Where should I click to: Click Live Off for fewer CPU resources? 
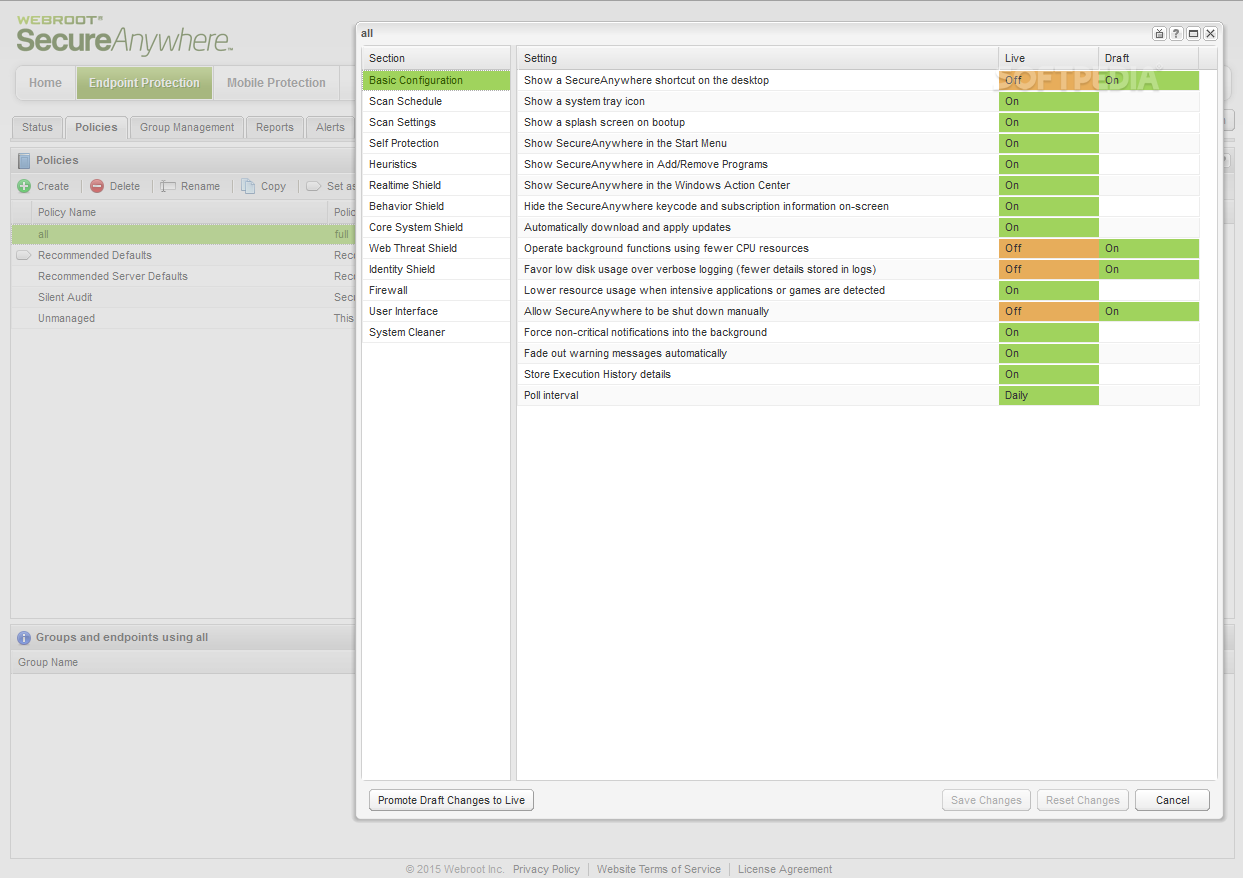click(x=1048, y=248)
